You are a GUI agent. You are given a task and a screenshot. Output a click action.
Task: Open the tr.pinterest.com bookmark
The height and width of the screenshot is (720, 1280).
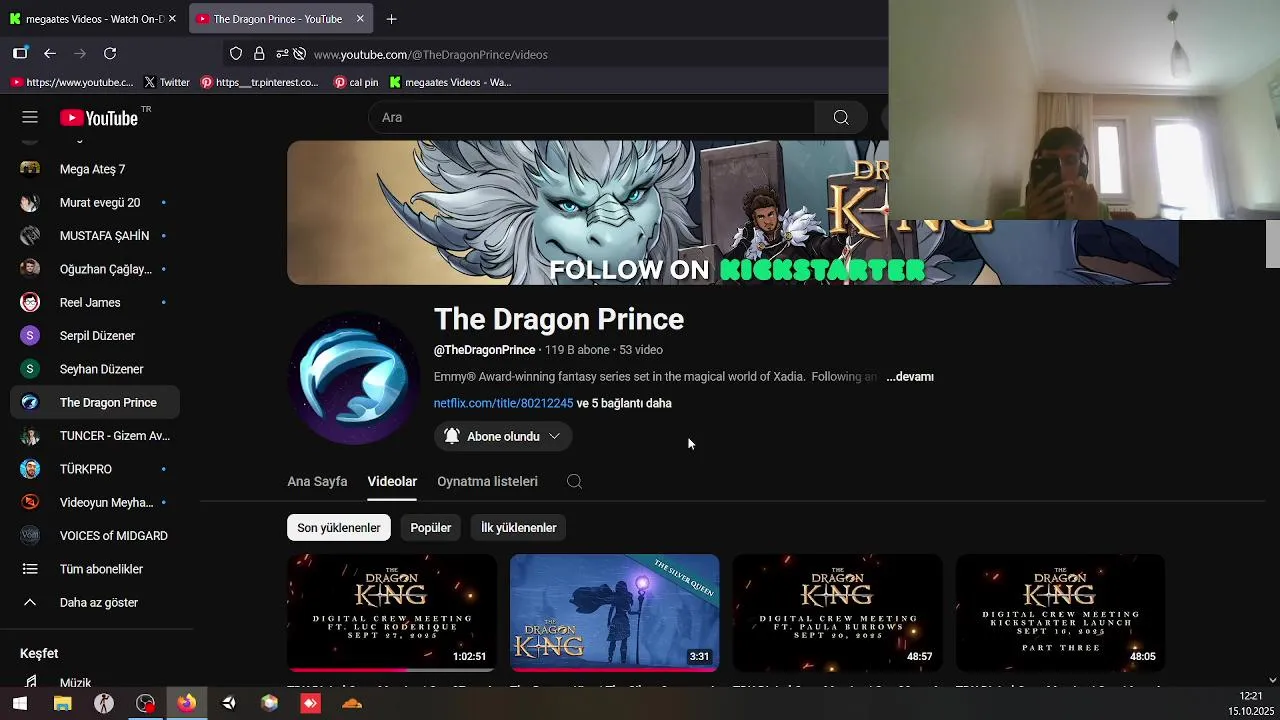click(260, 82)
